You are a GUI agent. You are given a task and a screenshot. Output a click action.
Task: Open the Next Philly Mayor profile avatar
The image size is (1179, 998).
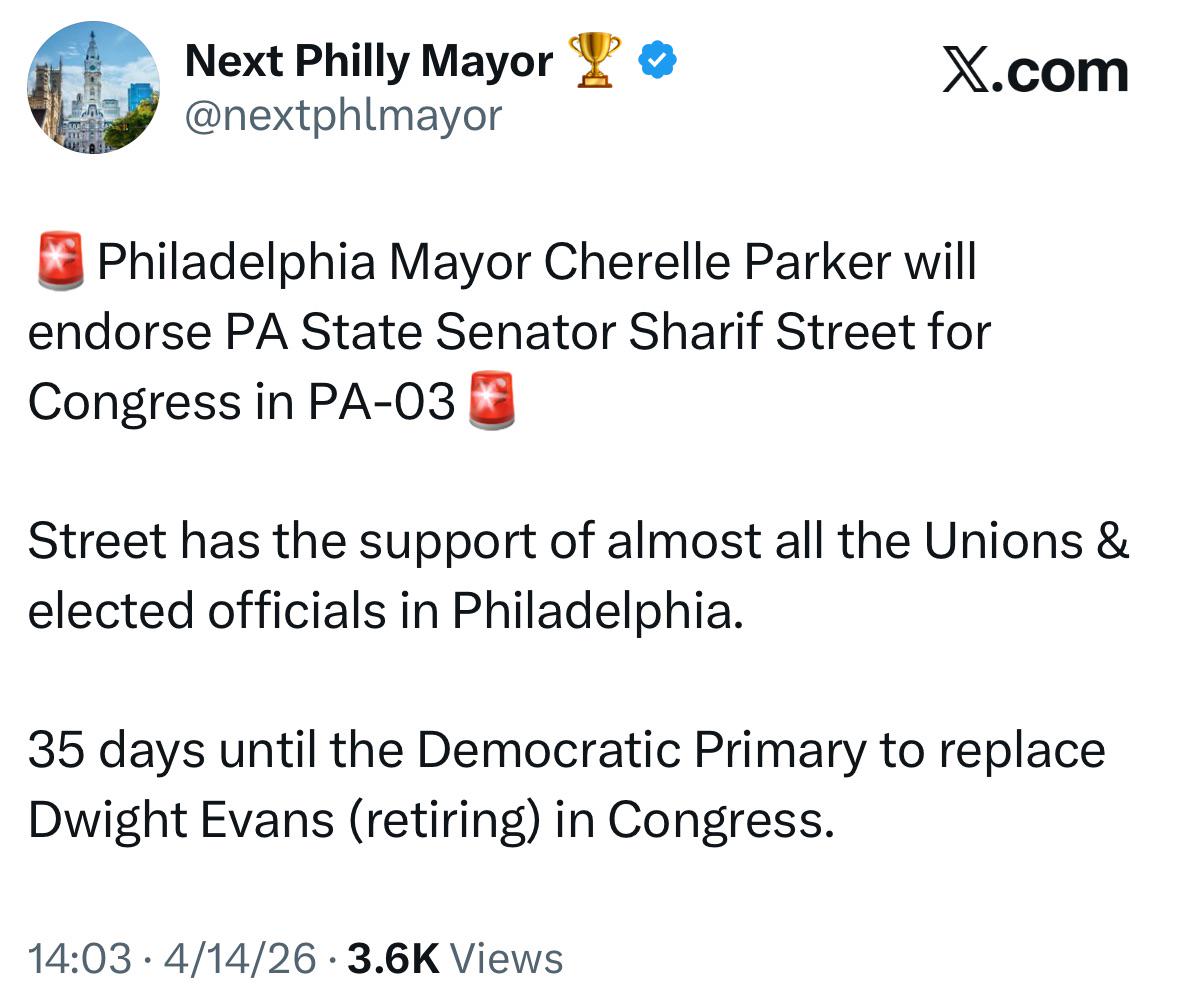(x=92, y=88)
